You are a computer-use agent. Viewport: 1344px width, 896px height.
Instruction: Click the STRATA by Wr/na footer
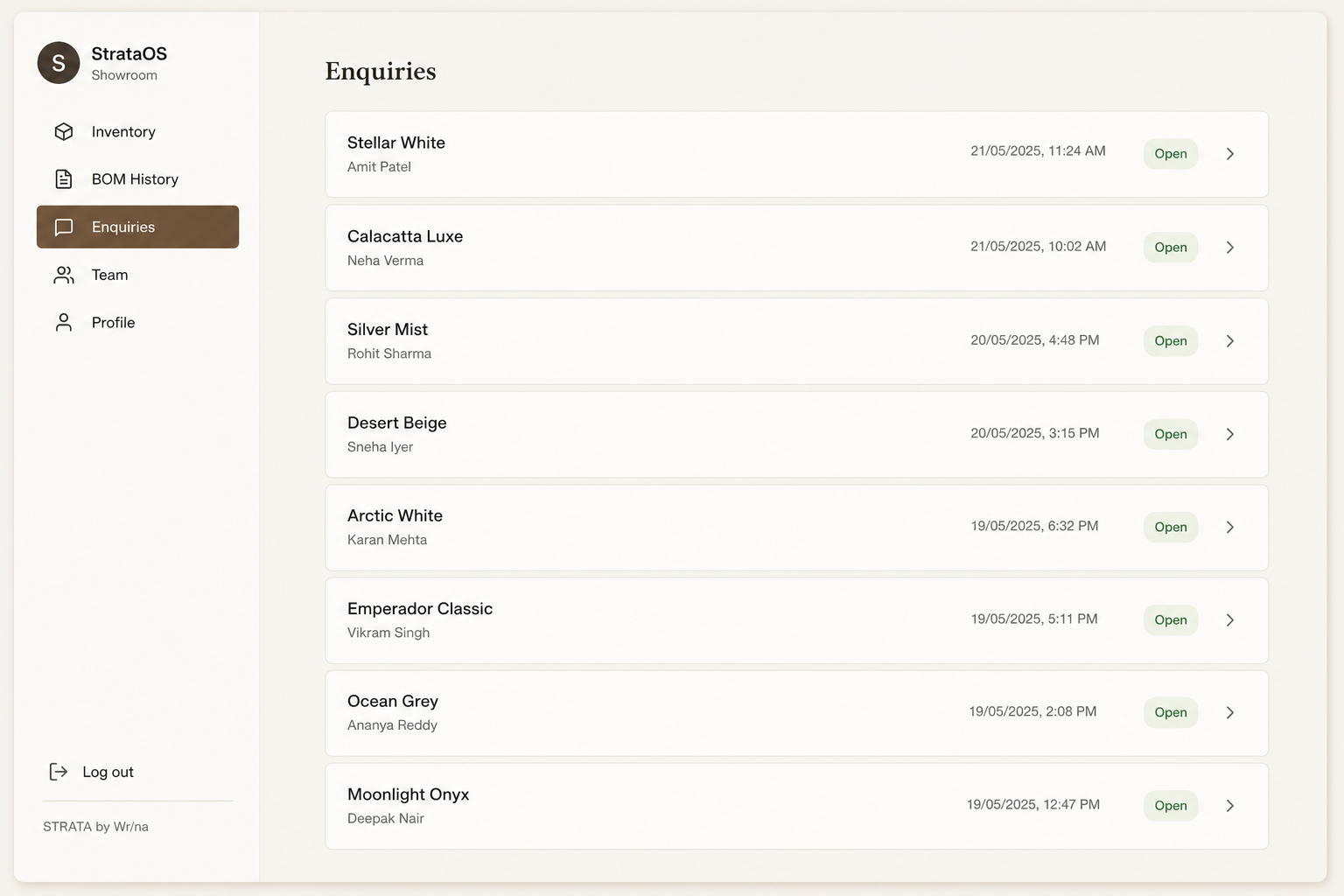click(x=95, y=827)
